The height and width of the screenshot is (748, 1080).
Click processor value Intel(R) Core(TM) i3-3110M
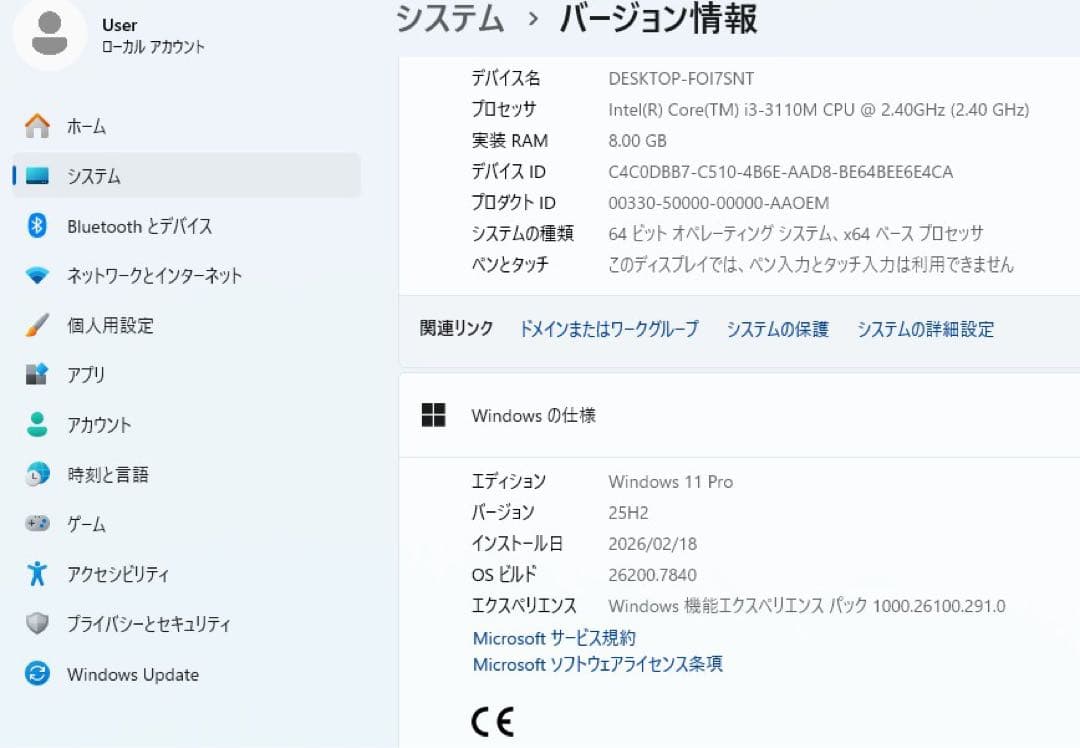coord(818,110)
